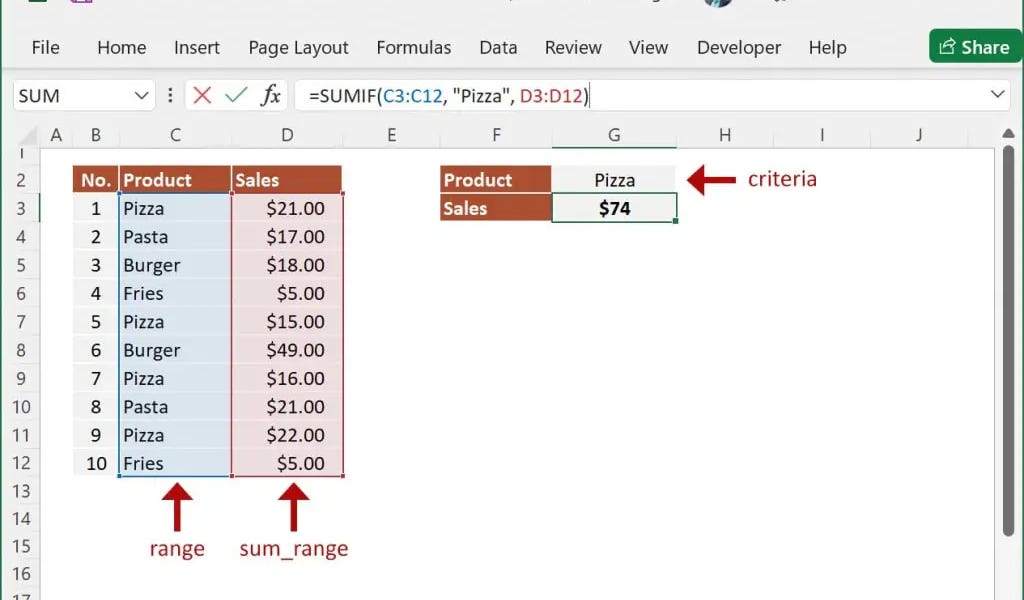Select cell G3 showing the $74 result
Image resolution: width=1024 pixels, height=600 pixels.
pos(613,207)
